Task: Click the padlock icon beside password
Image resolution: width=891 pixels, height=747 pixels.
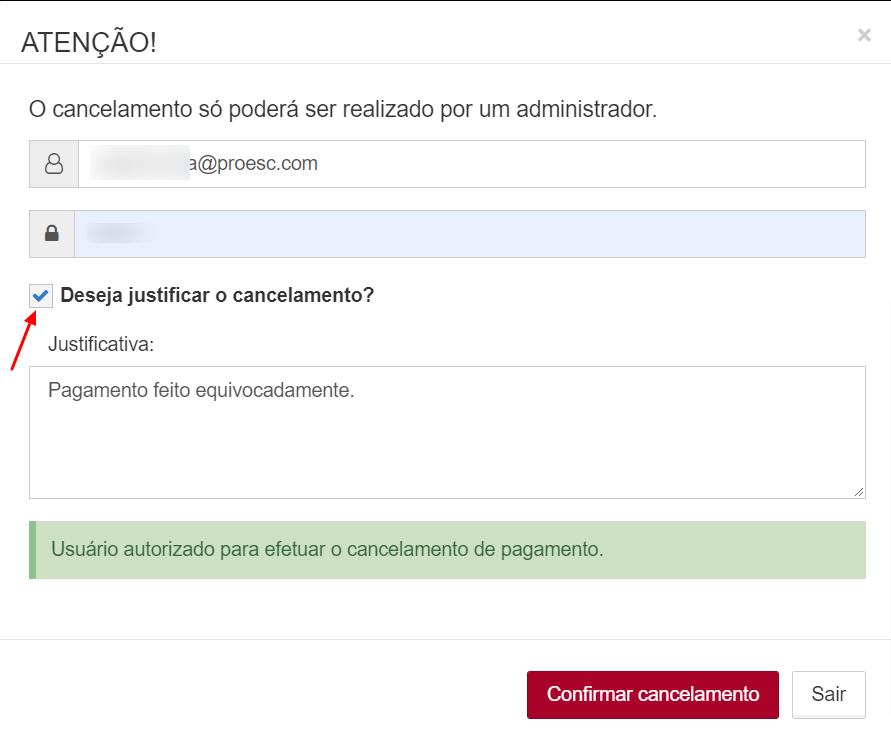Action: click(52, 233)
